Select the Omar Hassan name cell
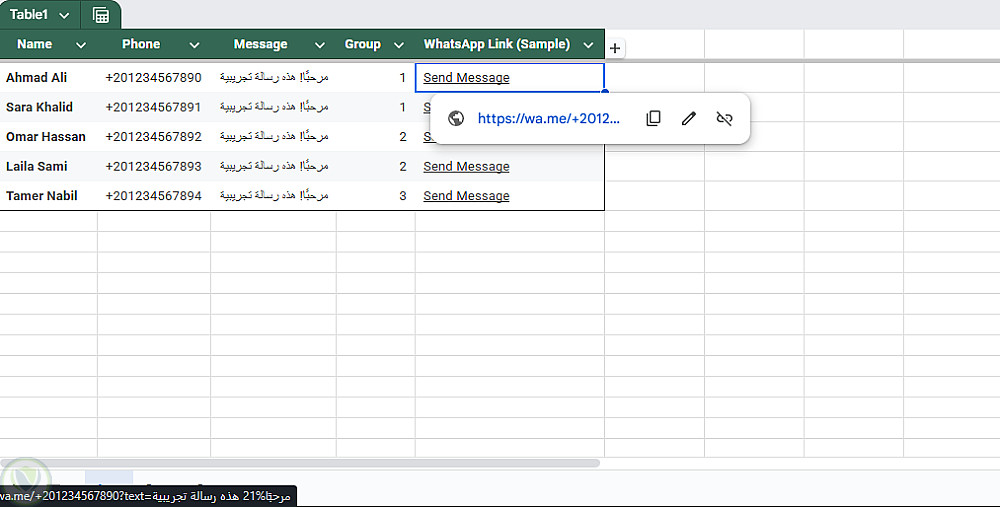Screen dimensions: 1000x507 [x=46, y=137]
